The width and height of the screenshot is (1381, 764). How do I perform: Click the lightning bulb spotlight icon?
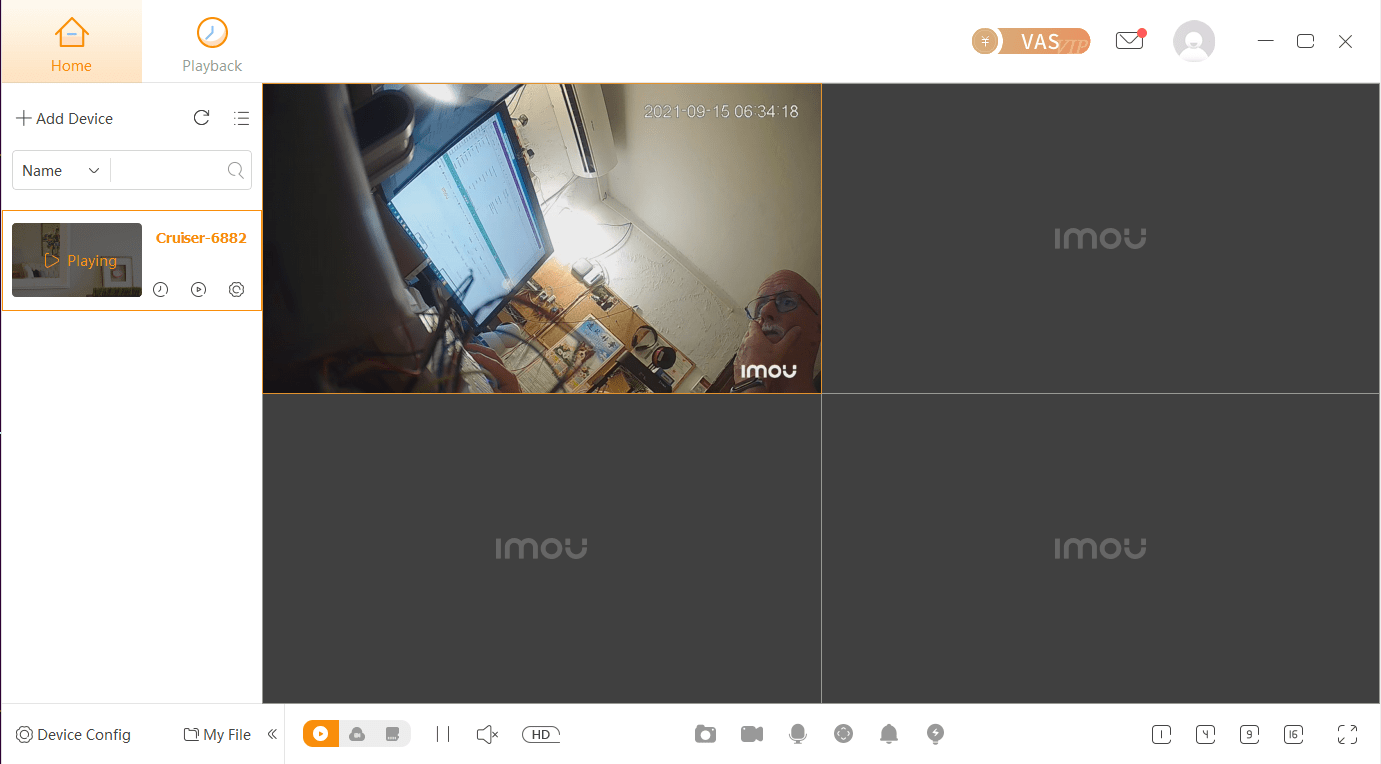coord(935,734)
